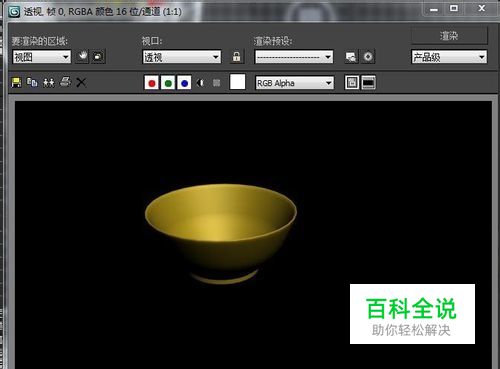500x369 pixels.
Task: Clear the rendered frame with X icon
Action: click(x=81, y=82)
